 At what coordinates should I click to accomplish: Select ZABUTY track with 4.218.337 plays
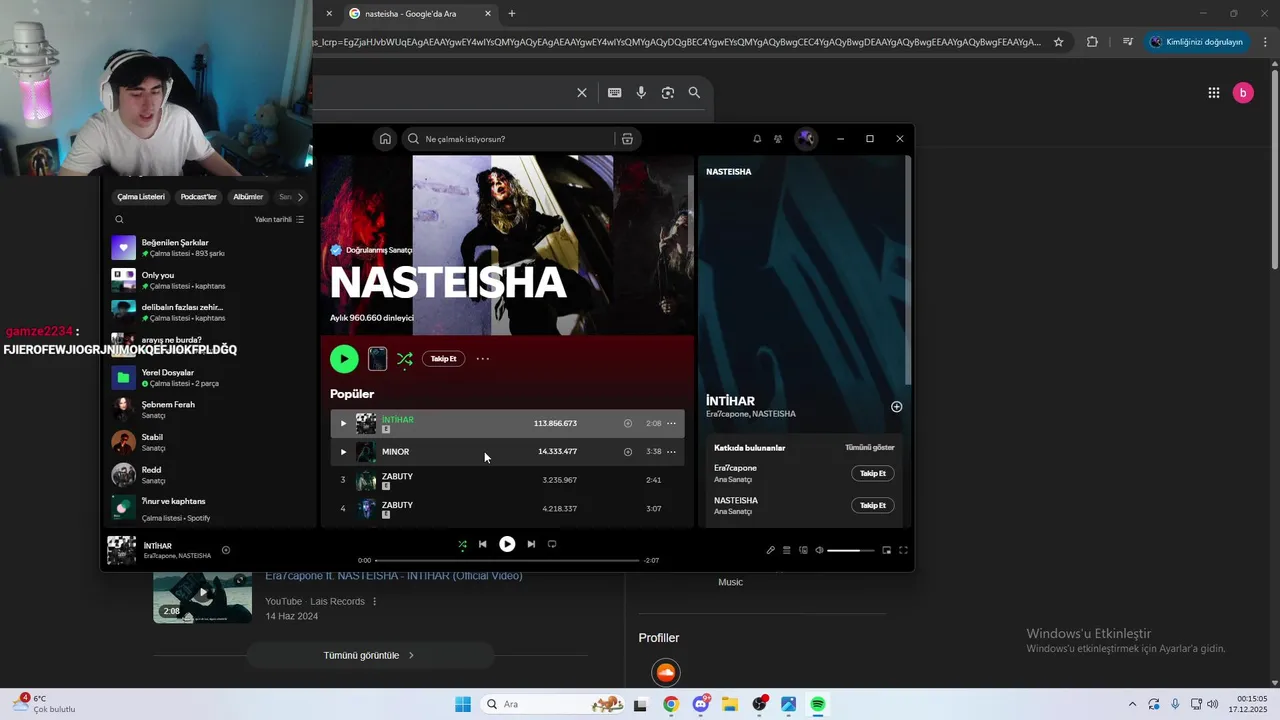508,508
